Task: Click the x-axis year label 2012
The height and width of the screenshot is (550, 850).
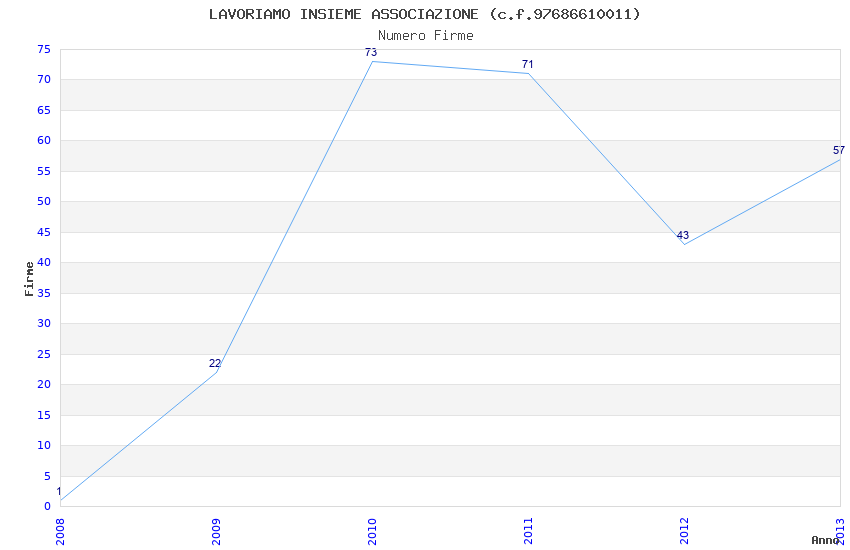Action: click(685, 532)
